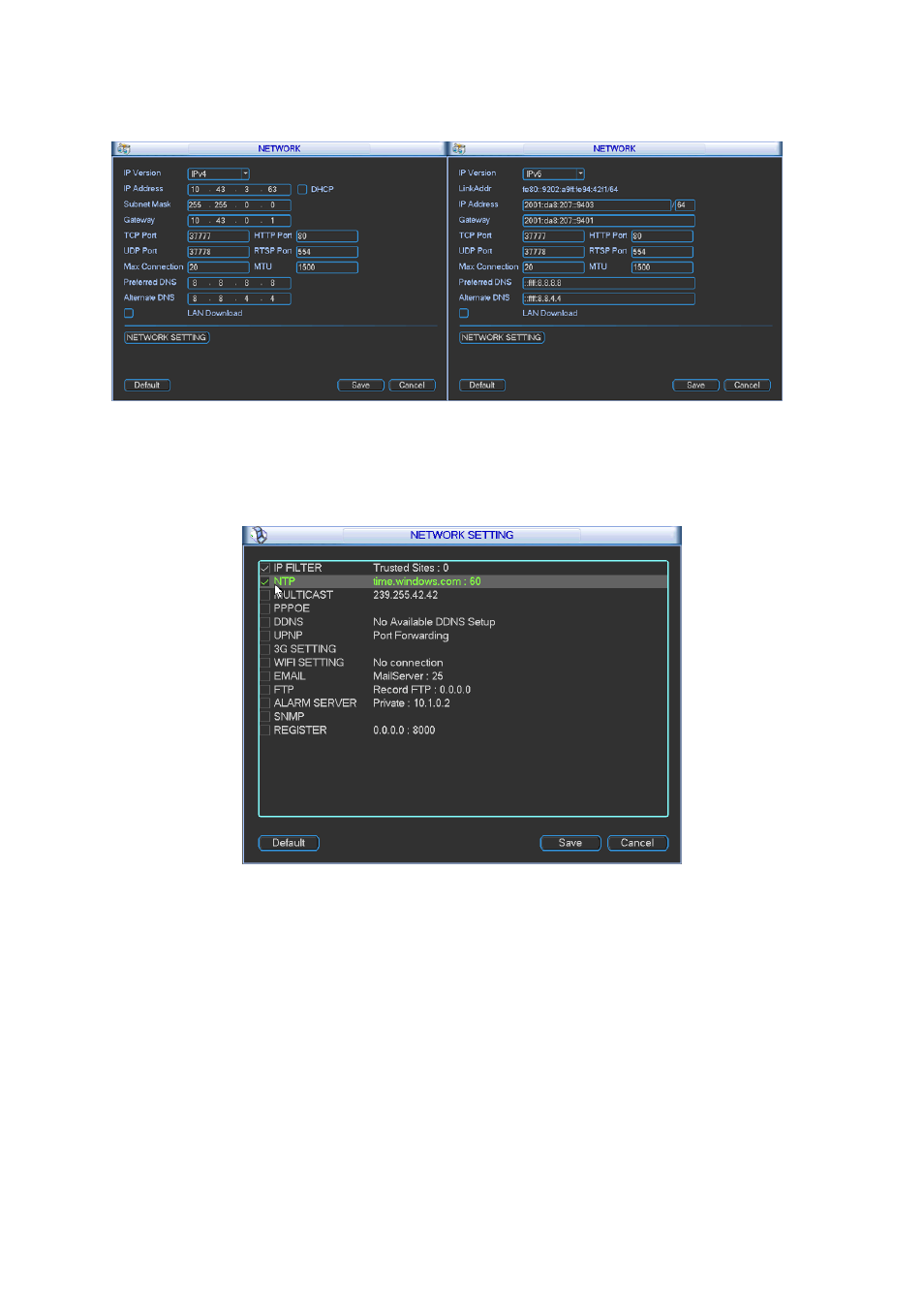Uncheck the IP FILTER checkbox
Screen dimensions: 924x1308
tap(265, 568)
